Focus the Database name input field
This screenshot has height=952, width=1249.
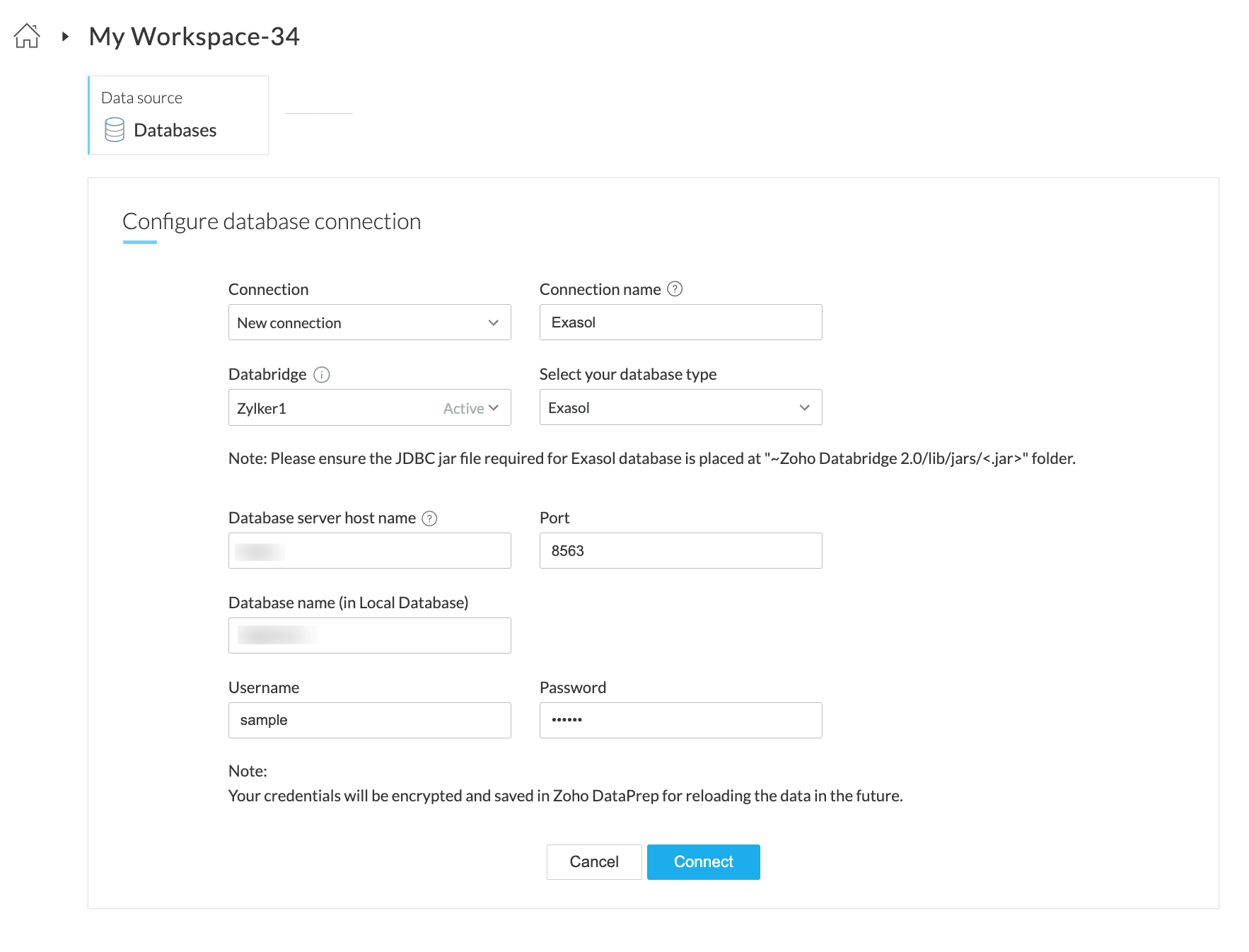(369, 636)
